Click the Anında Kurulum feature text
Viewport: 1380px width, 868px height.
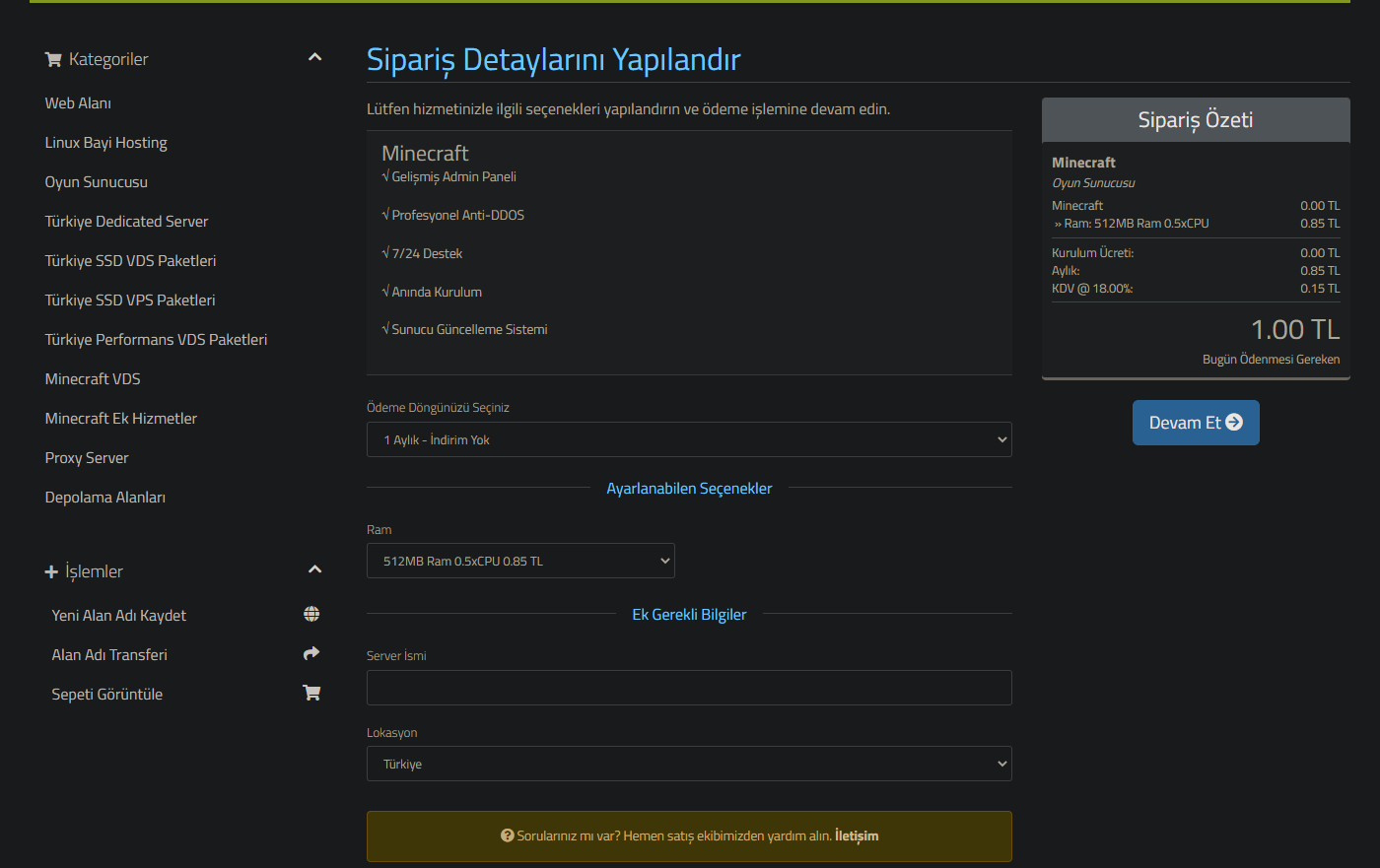437,292
